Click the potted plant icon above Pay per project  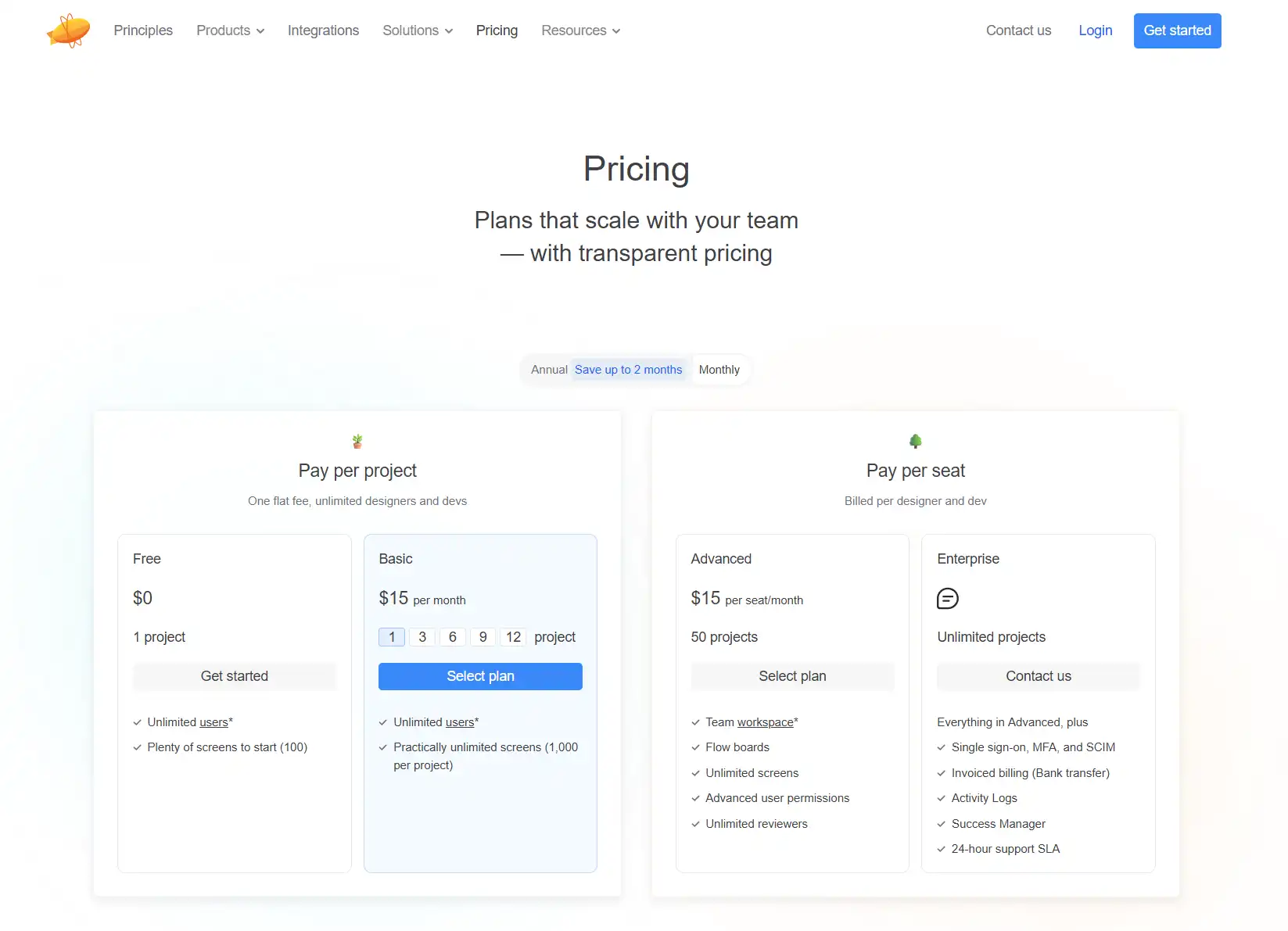click(x=357, y=441)
